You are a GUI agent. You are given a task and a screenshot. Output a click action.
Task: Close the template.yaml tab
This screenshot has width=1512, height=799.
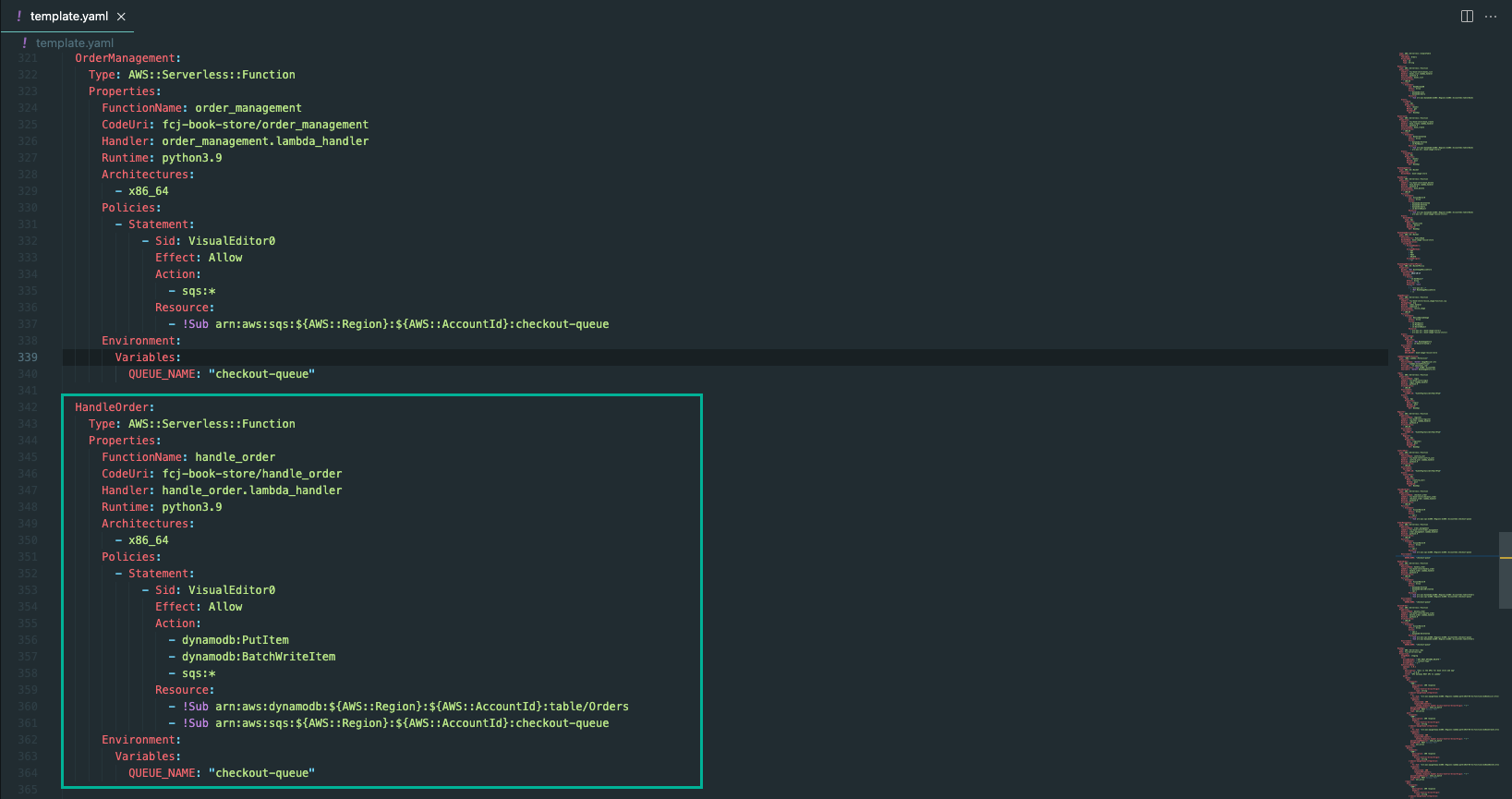click(121, 17)
